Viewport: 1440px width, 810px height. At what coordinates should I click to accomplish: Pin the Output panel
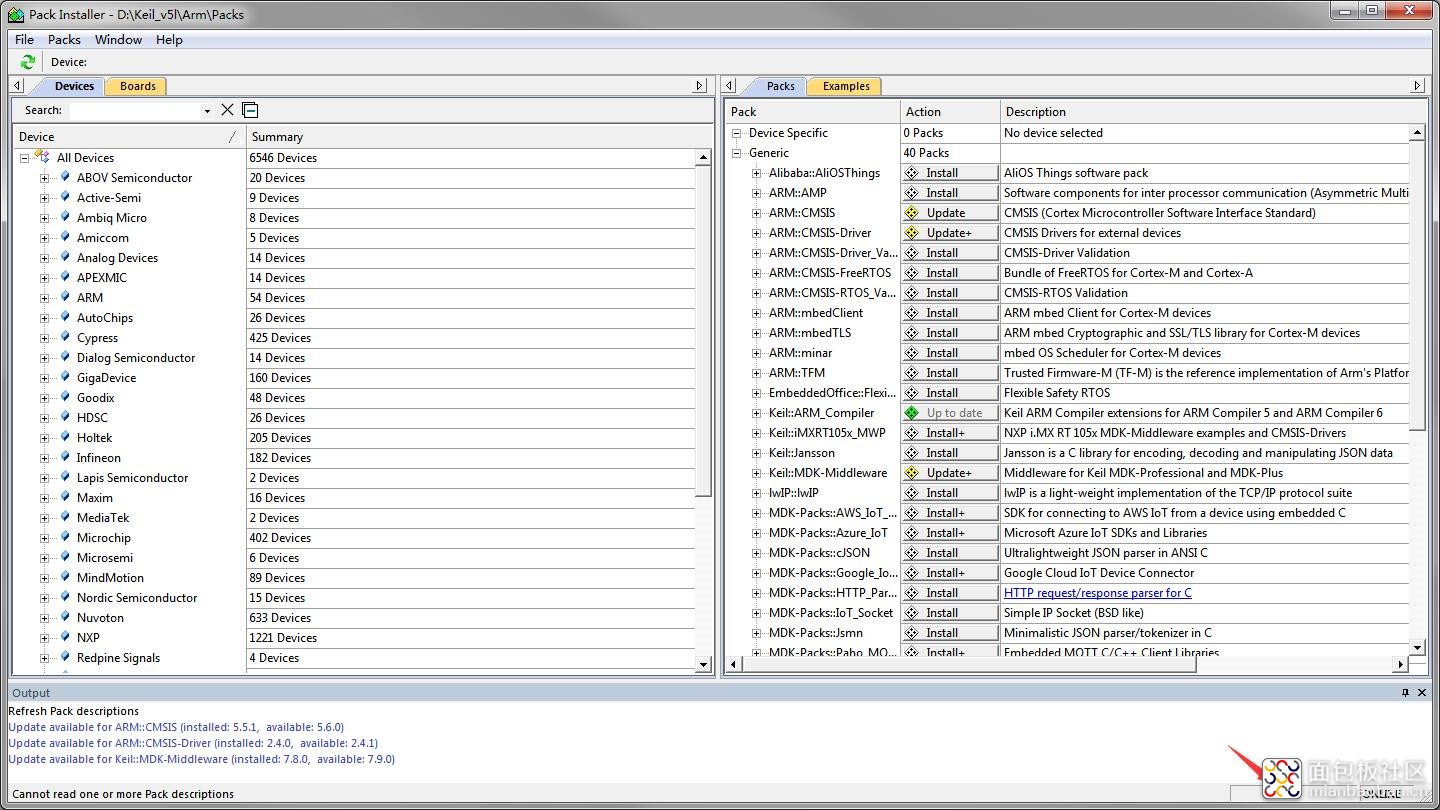coord(1405,692)
